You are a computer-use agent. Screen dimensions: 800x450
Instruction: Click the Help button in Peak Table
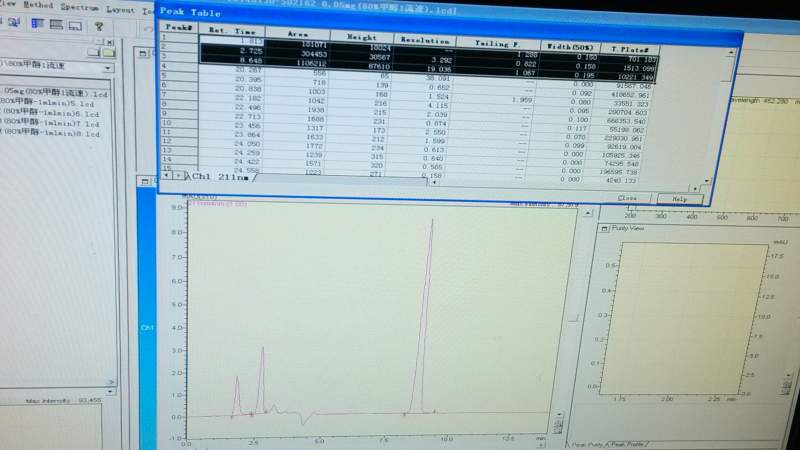point(680,199)
